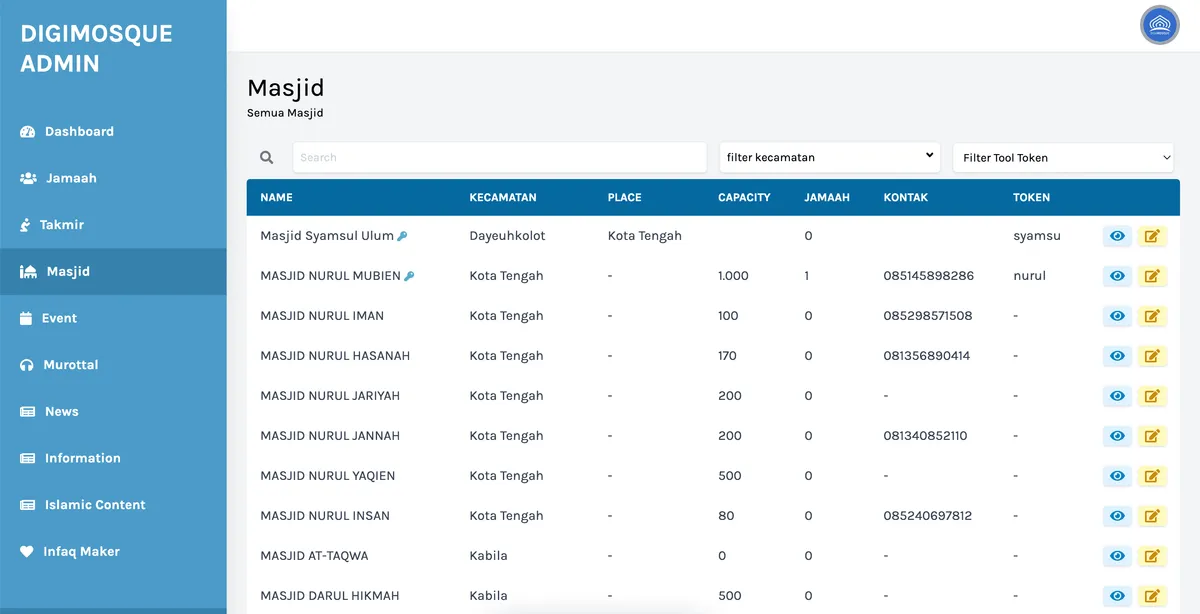
Task: Click the Jamaah people icon
Action: coord(28,178)
